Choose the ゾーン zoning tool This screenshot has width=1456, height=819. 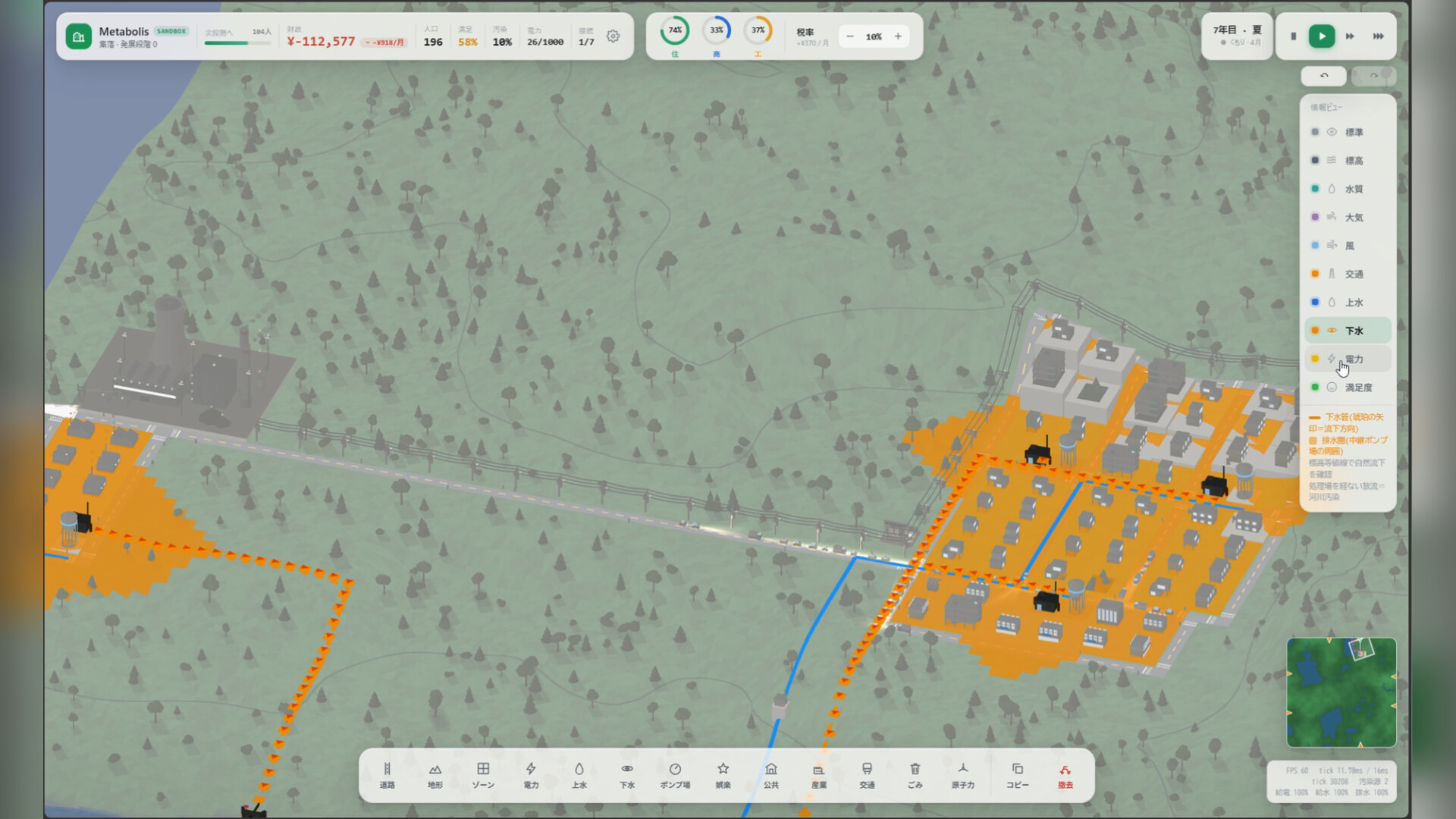tap(483, 775)
